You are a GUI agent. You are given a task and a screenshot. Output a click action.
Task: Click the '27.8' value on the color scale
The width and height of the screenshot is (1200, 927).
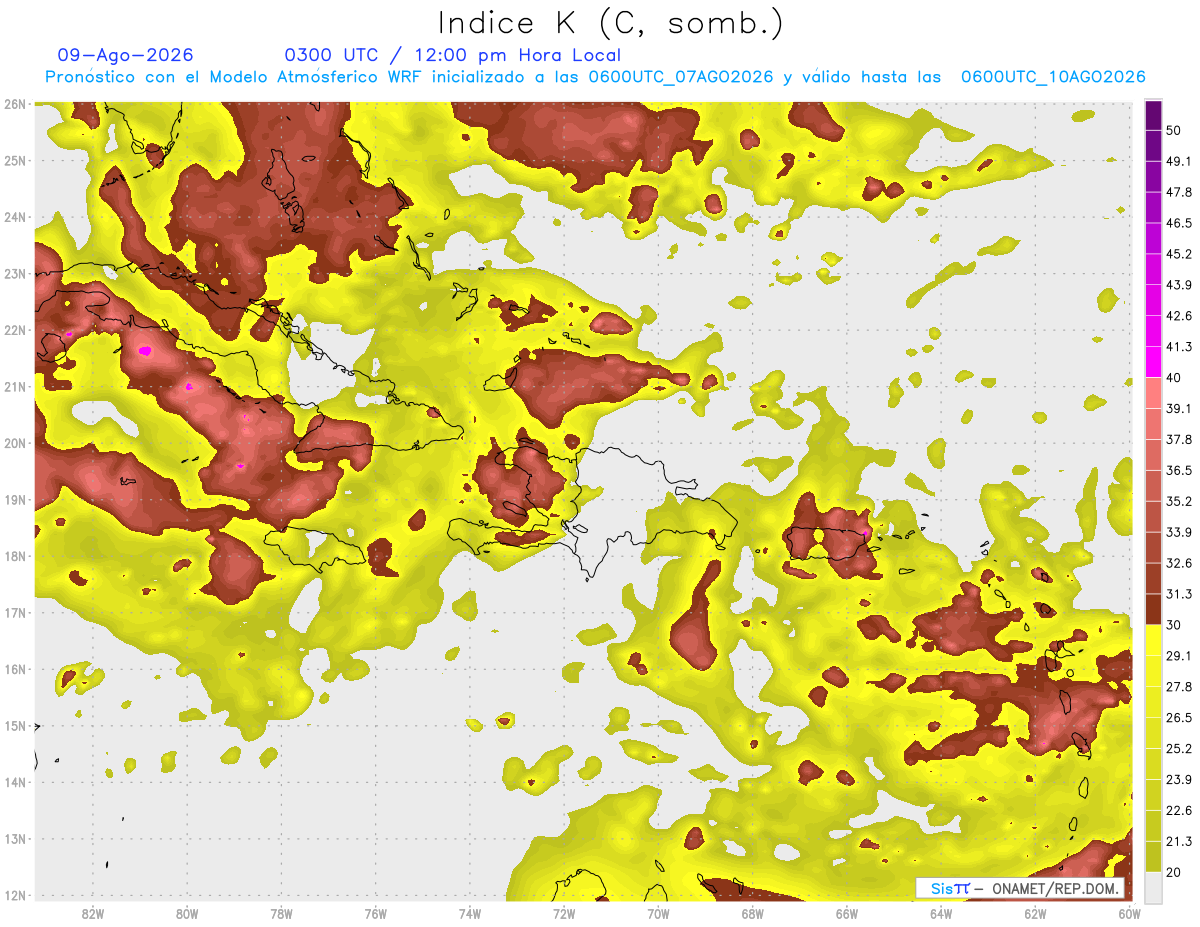pyautogui.click(x=1179, y=687)
